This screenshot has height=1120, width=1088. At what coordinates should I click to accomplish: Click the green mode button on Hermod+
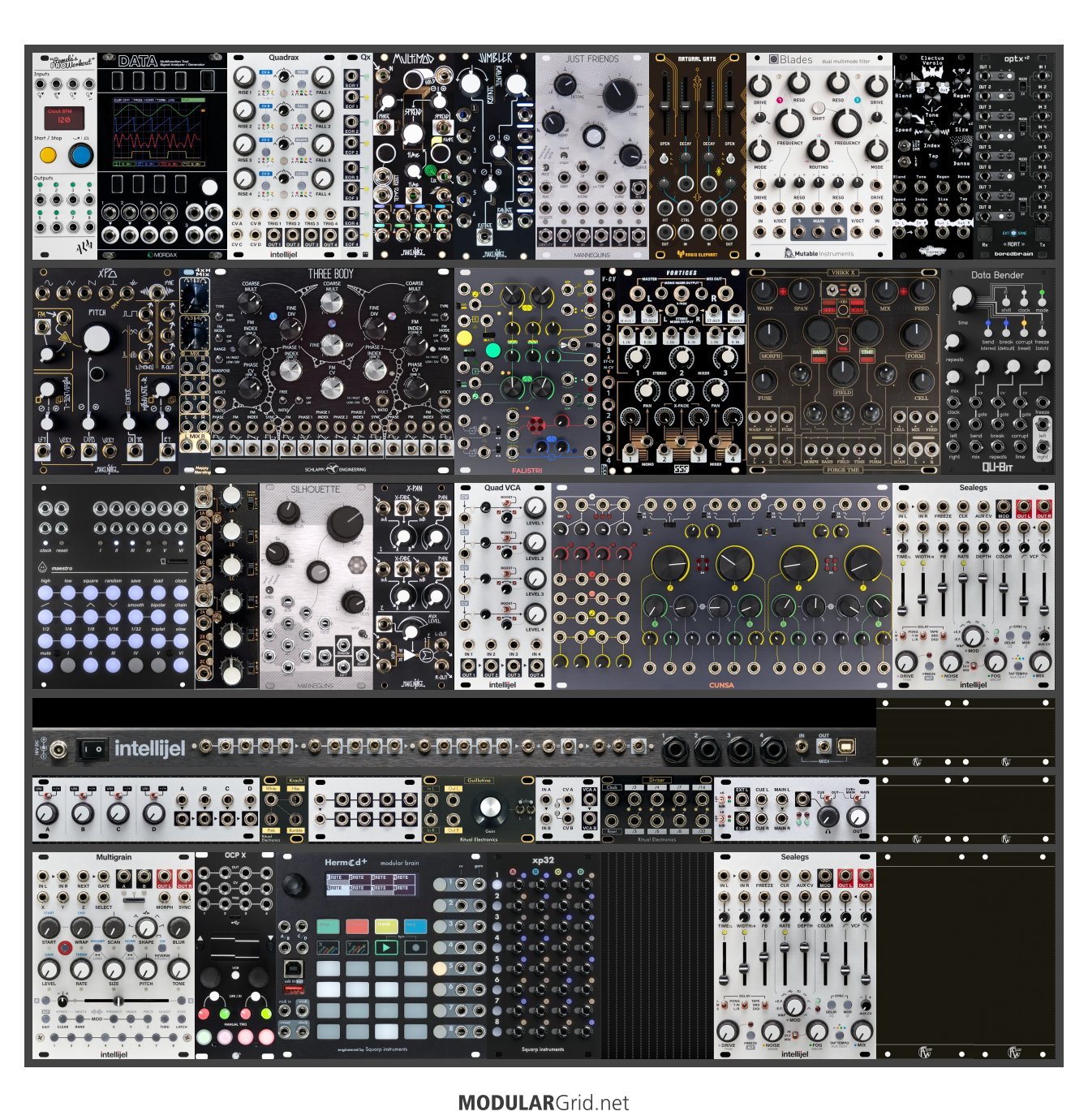point(328,926)
